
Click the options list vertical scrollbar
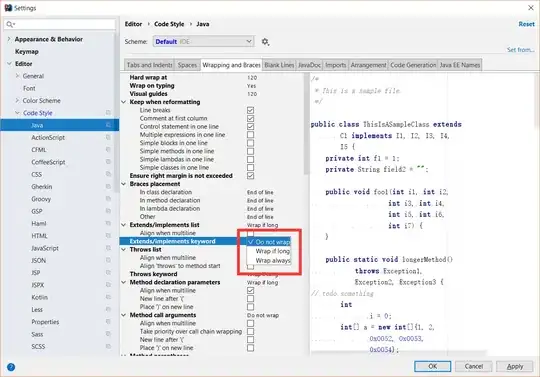click(x=307, y=124)
